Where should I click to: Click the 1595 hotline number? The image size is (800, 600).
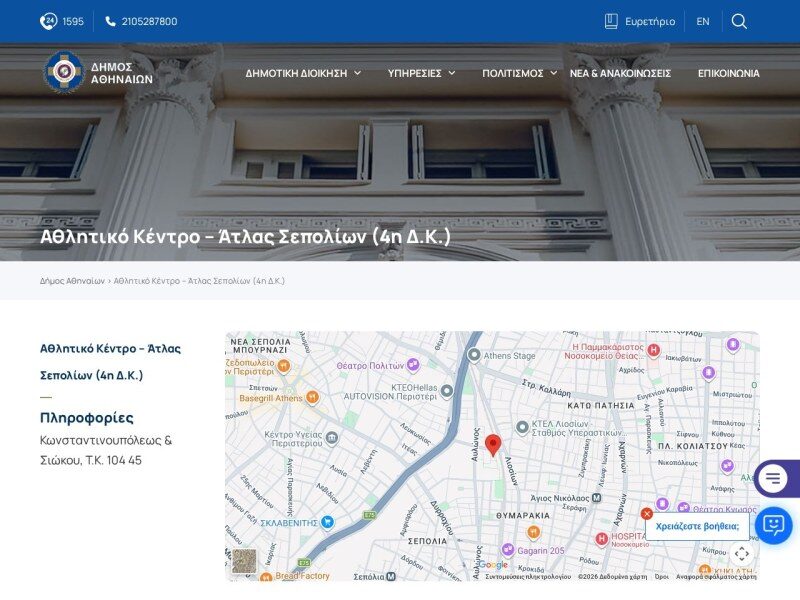click(x=73, y=21)
